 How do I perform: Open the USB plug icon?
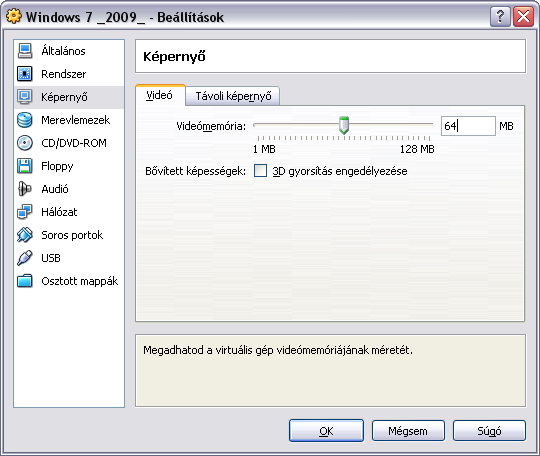pos(25,258)
